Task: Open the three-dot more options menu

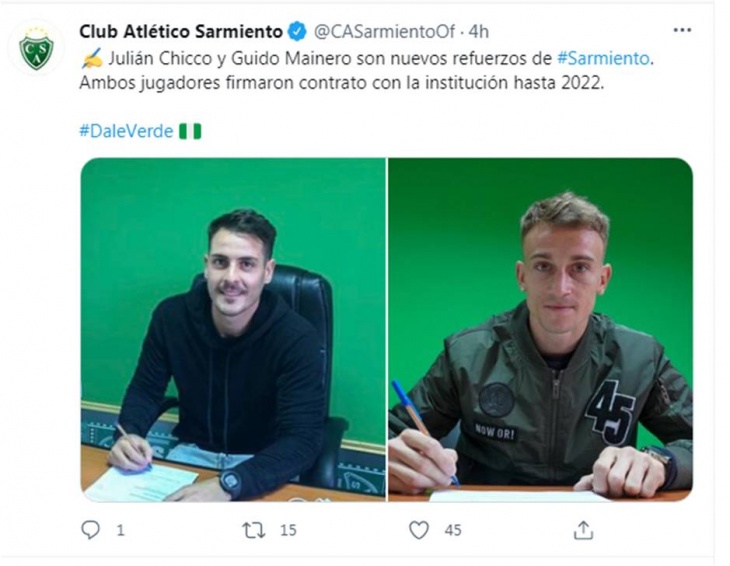Action: point(682,30)
